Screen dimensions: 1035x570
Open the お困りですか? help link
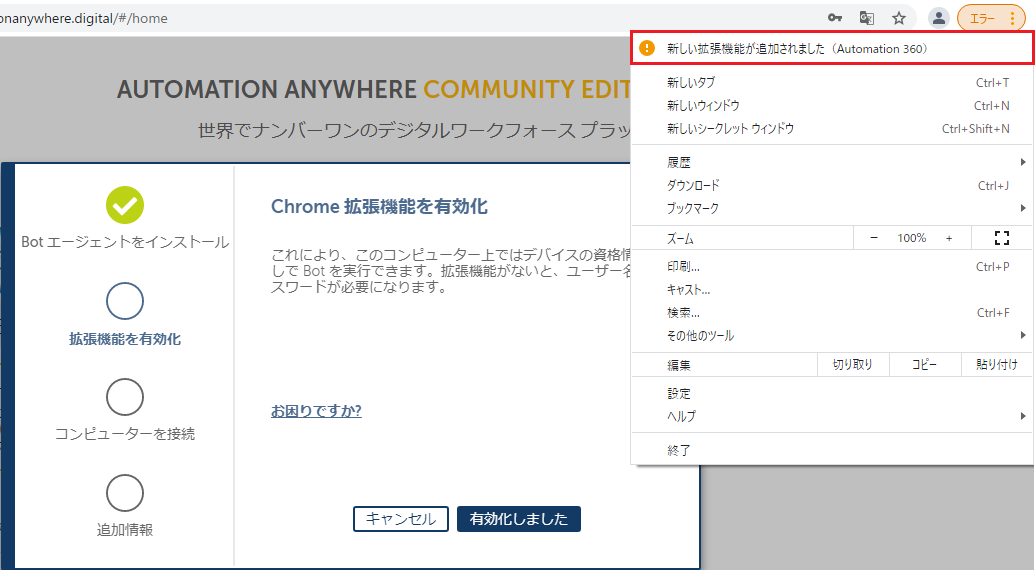click(316, 411)
